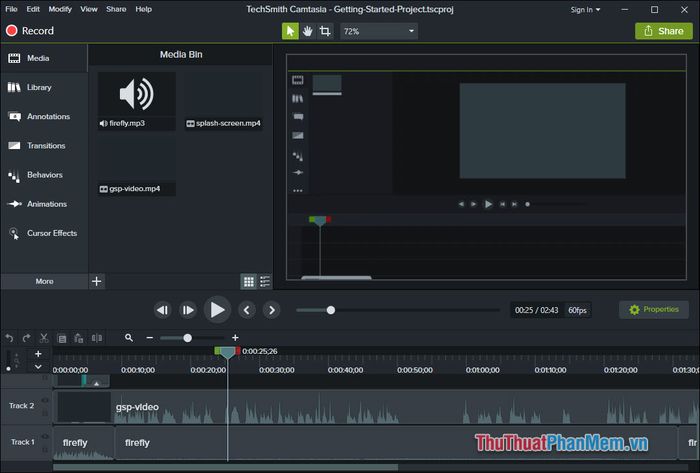
Task: Click the timeline zoom slider handle
Action: click(x=188, y=338)
